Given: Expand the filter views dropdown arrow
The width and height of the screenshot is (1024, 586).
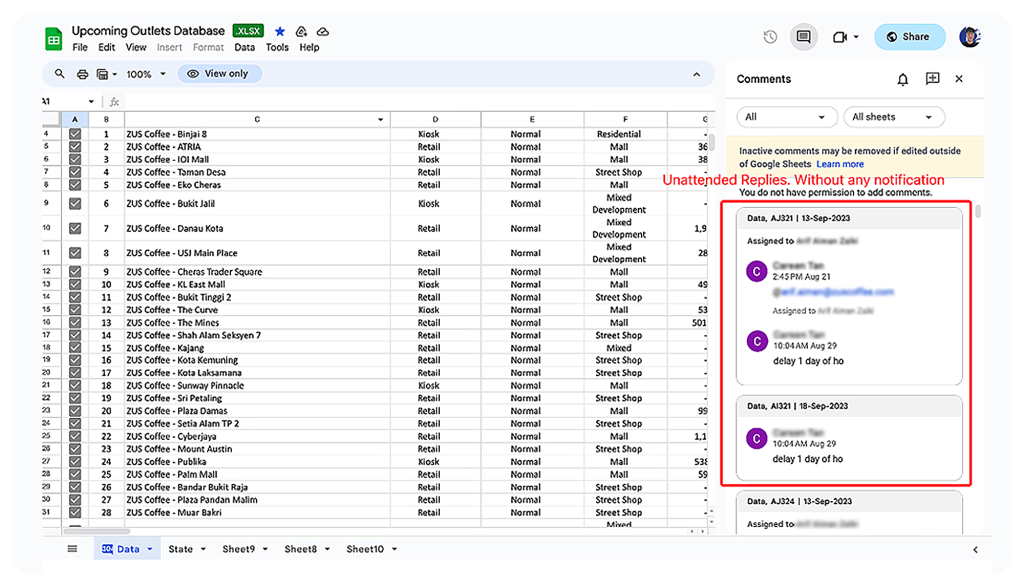Looking at the screenshot, I should (x=114, y=74).
